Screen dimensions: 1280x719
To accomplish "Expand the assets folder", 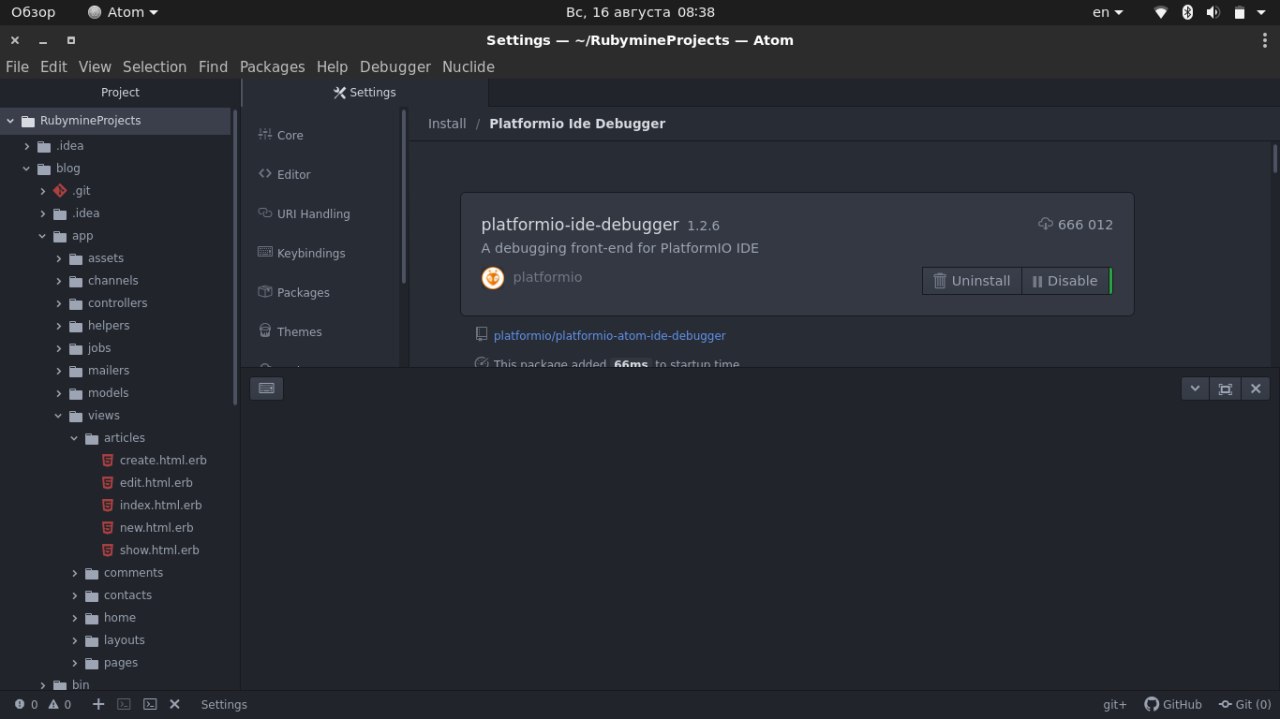I will (59, 258).
